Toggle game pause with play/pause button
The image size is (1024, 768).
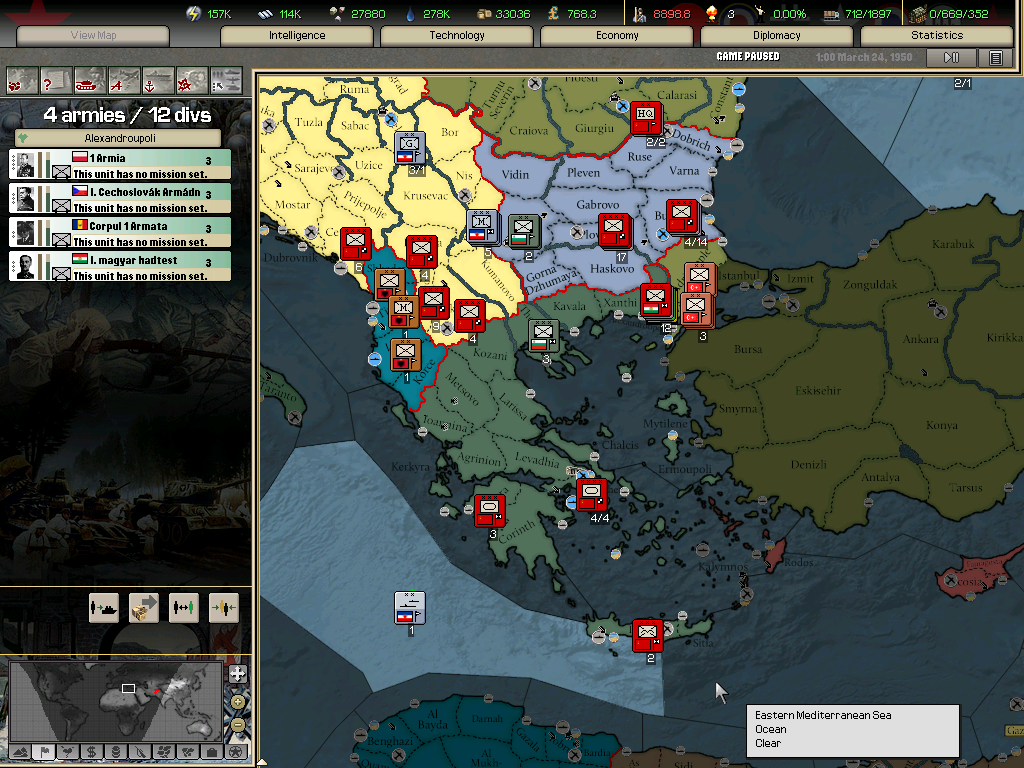pos(952,58)
